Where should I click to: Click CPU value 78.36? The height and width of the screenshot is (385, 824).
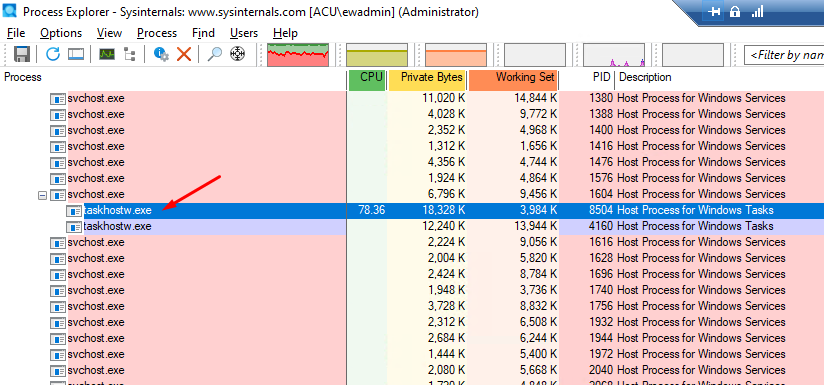[x=372, y=211]
